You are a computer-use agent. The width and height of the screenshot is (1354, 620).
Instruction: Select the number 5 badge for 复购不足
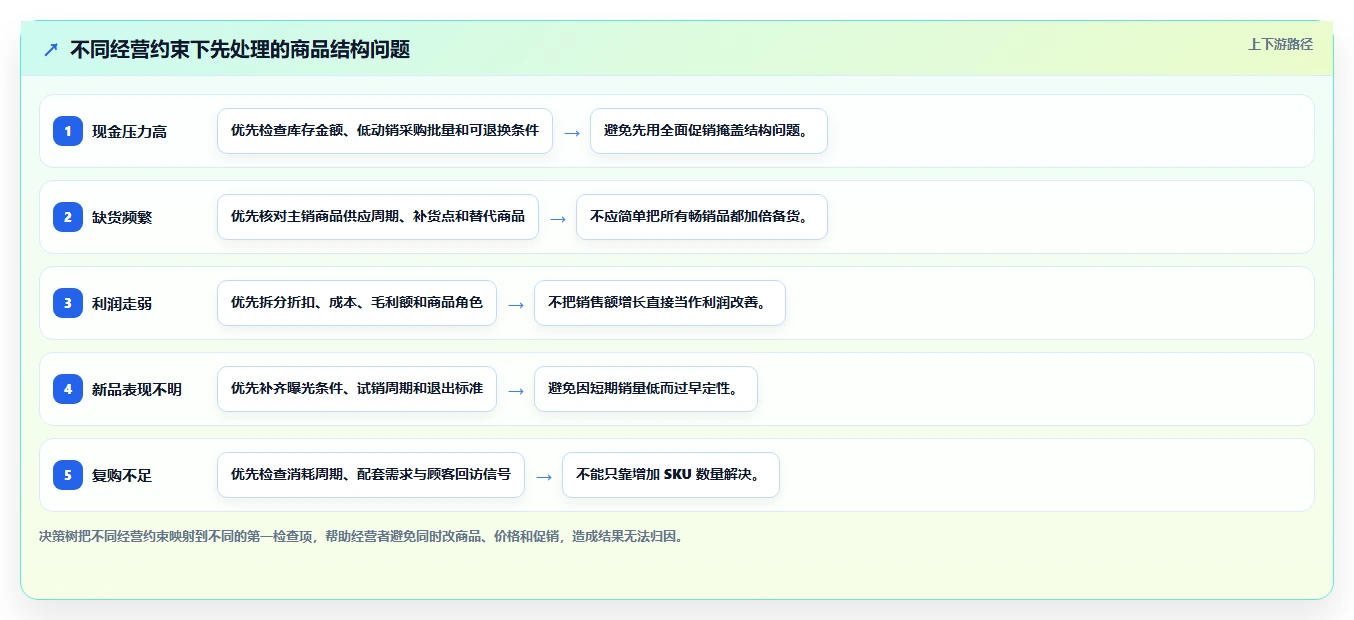(68, 475)
